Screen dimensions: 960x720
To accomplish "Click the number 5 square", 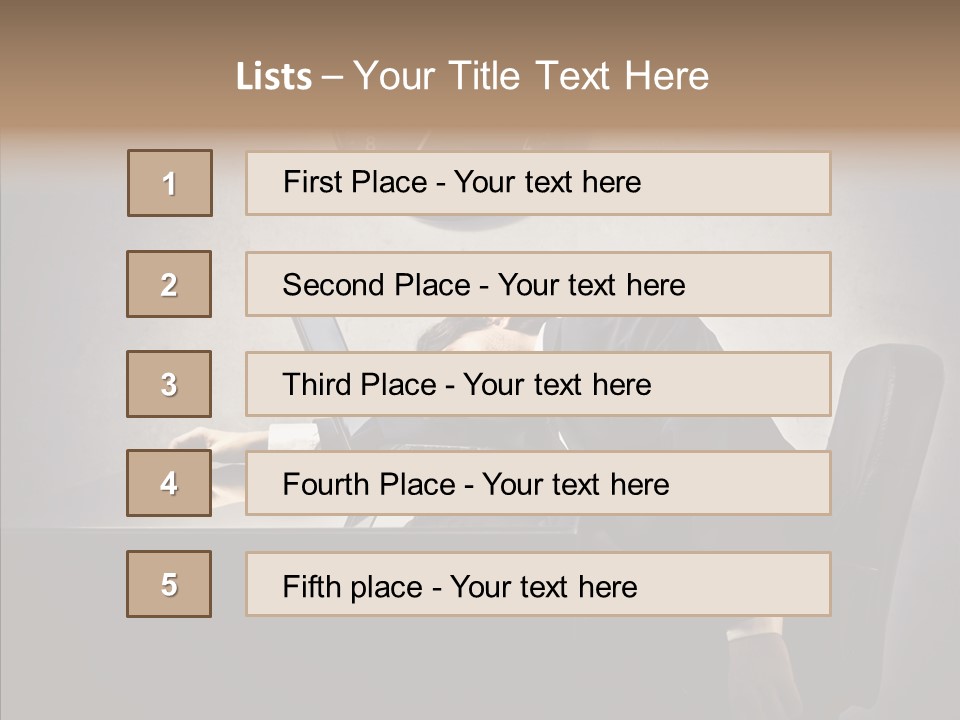I will tap(169, 584).
